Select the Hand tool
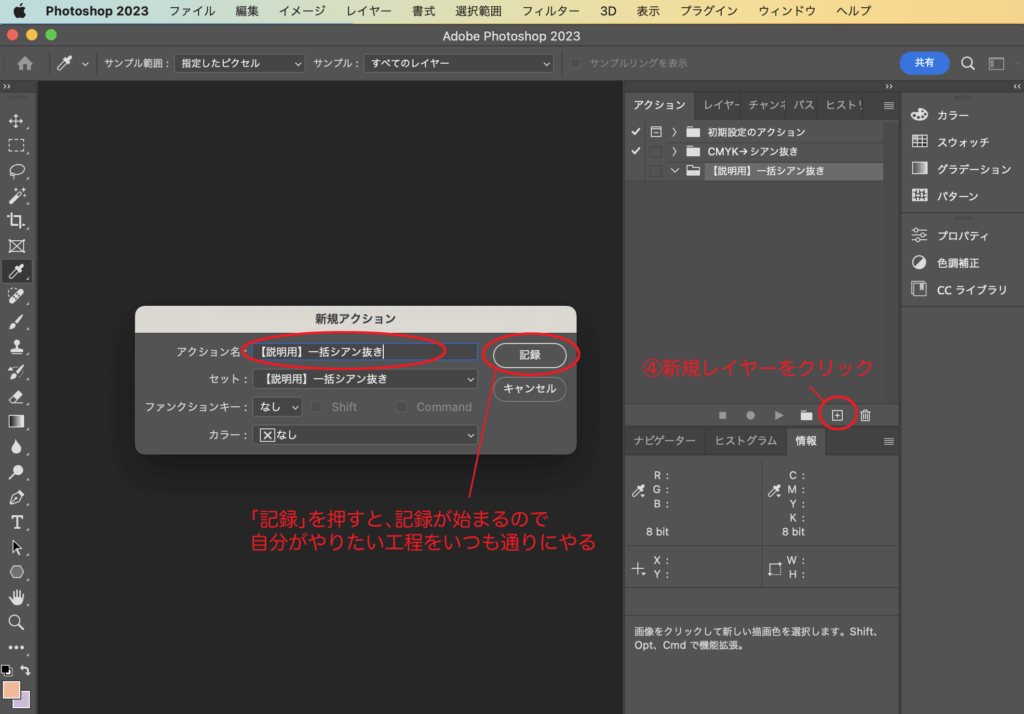The width and height of the screenshot is (1024, 714). [16, 597]
